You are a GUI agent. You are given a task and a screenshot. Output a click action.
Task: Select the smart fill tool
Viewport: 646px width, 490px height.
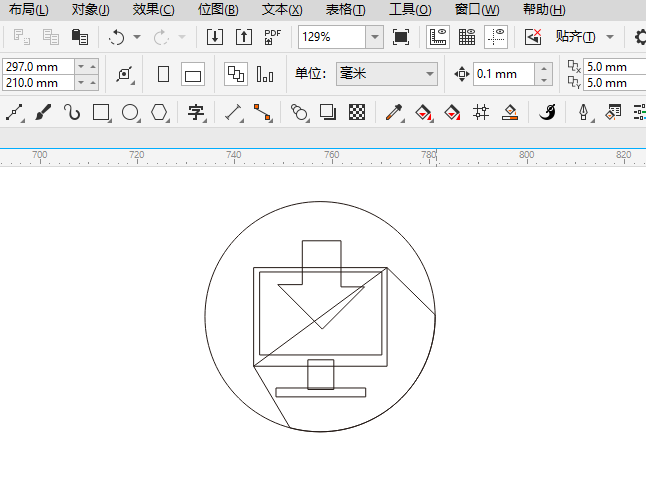[x=452, y=112]
